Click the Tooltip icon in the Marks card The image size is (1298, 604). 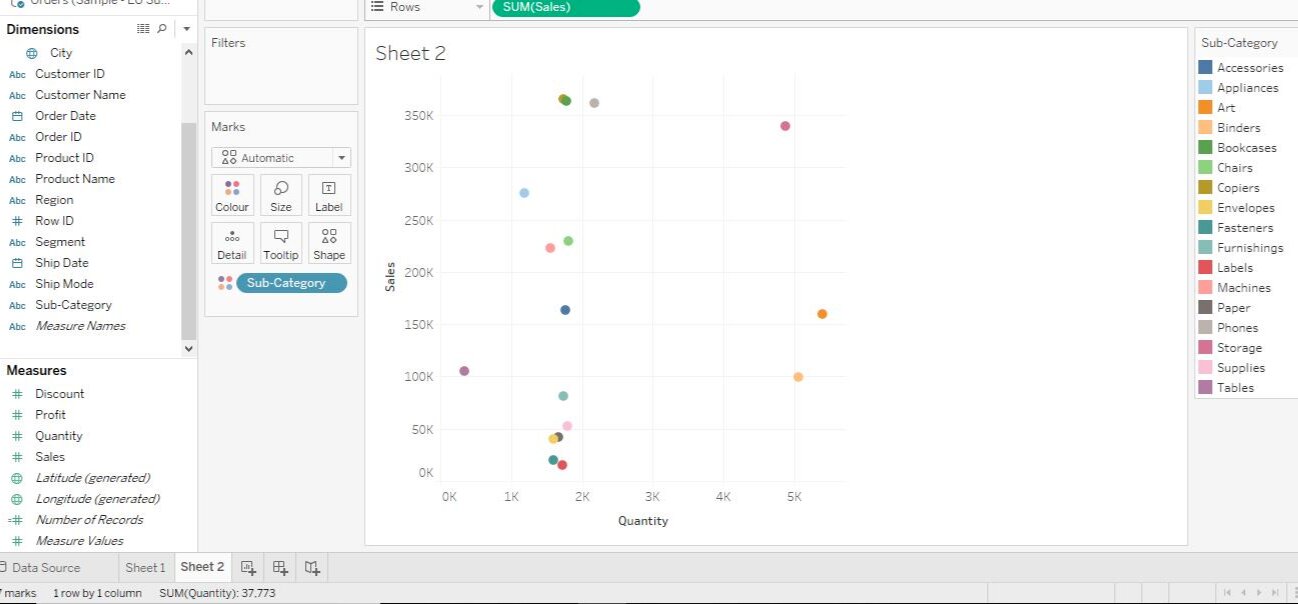point(280,242)
